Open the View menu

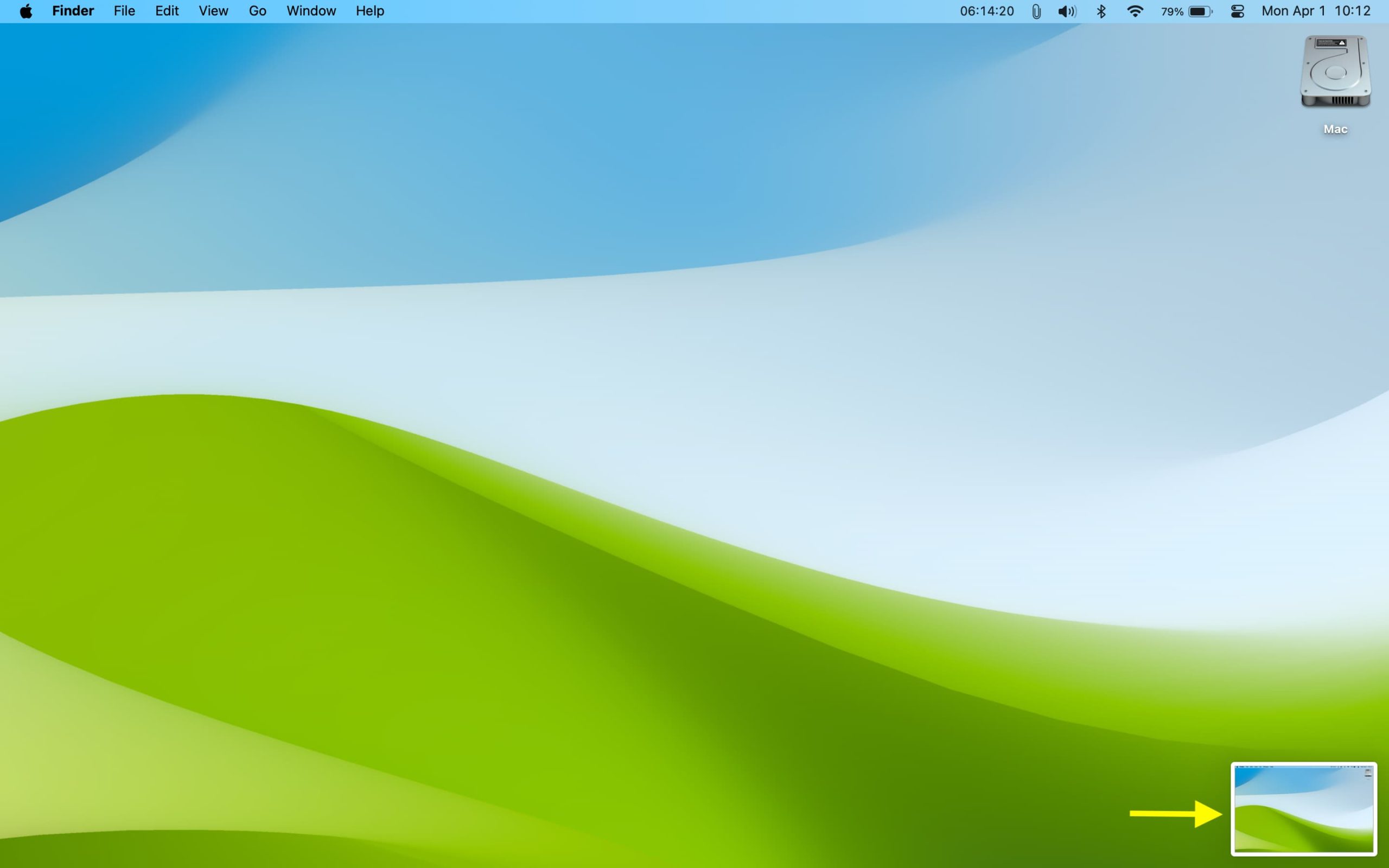coord(214,11)
